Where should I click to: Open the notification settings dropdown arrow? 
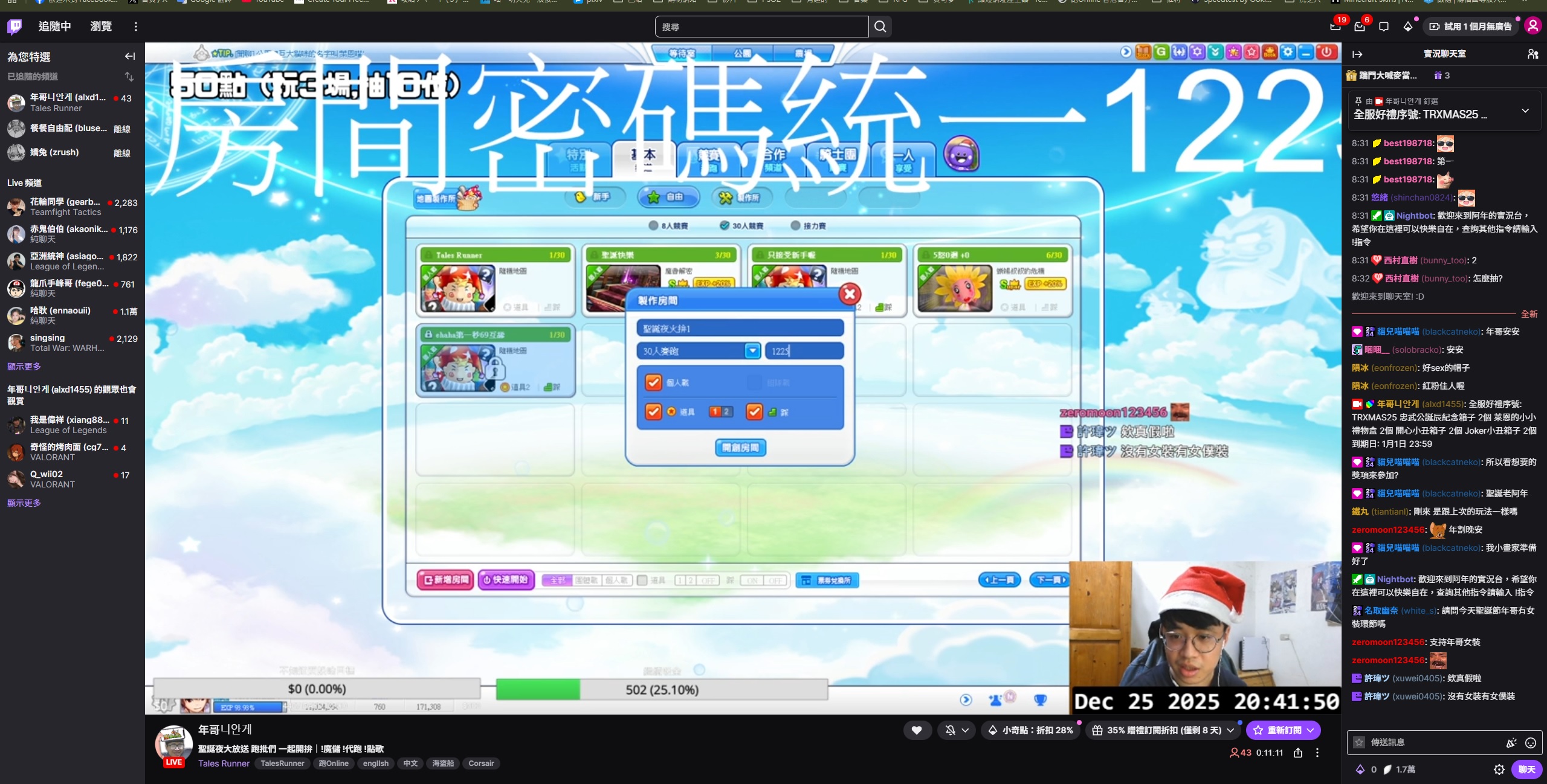[965, 730]
